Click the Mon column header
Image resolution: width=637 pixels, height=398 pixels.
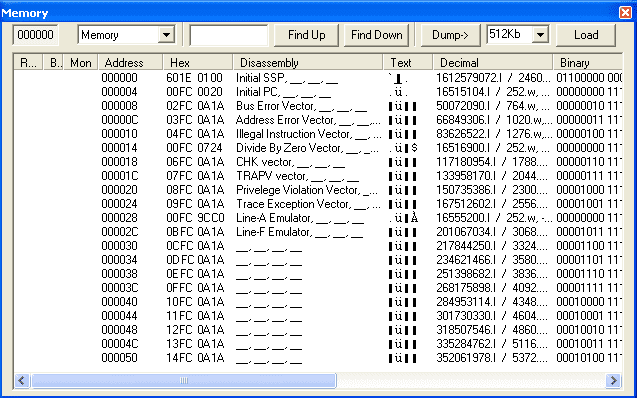tap(80, 63)
